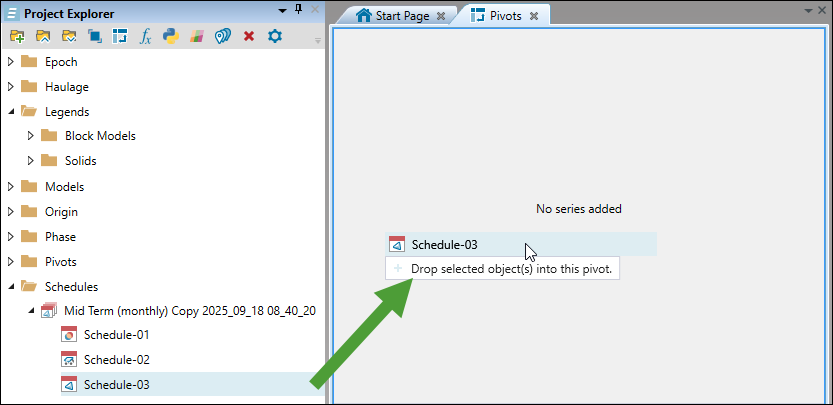
Task: Collapse the Legends folder
Action: 11,112
